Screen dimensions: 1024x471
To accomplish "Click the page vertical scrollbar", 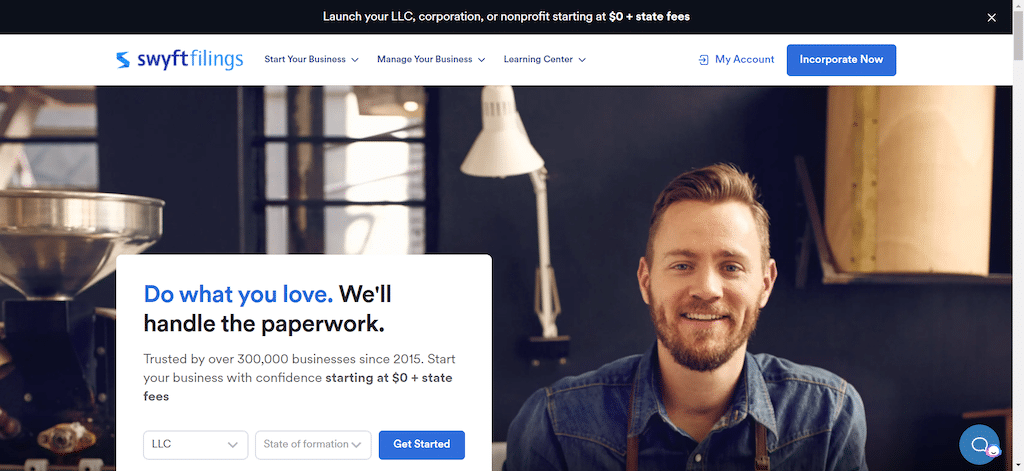I will (1018, 235).
